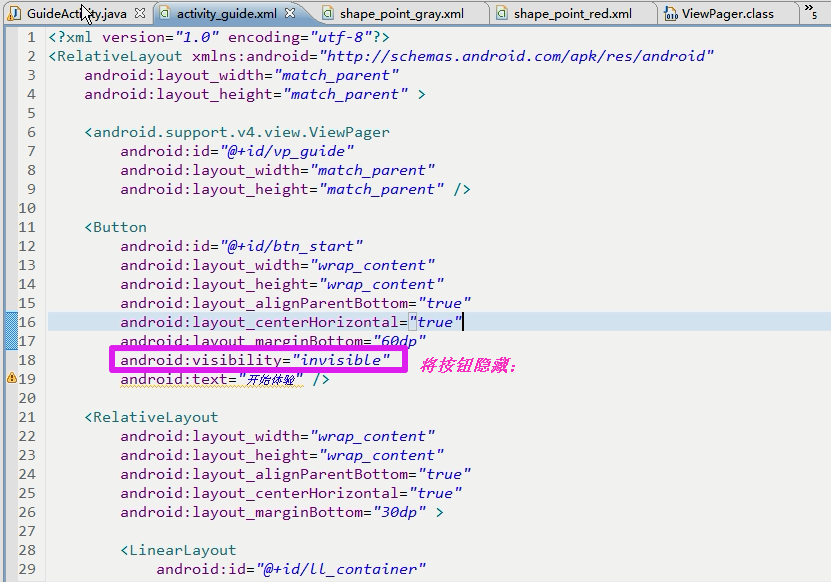Click the file icon on shape_point_gray.xml tab

tap(327, 13)
